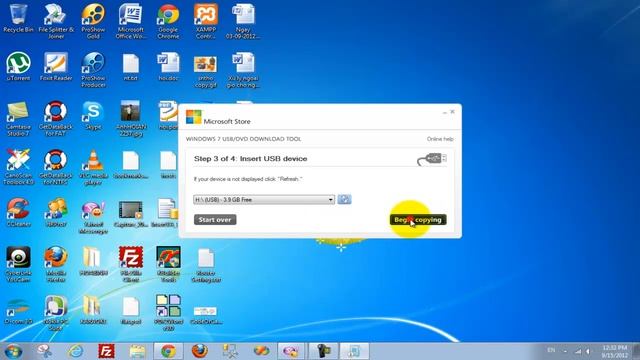The width and height of the screenshot is (640, 360).
Task: Select the Foxit Reader desktop shortcut
Action: click(56, 66)
